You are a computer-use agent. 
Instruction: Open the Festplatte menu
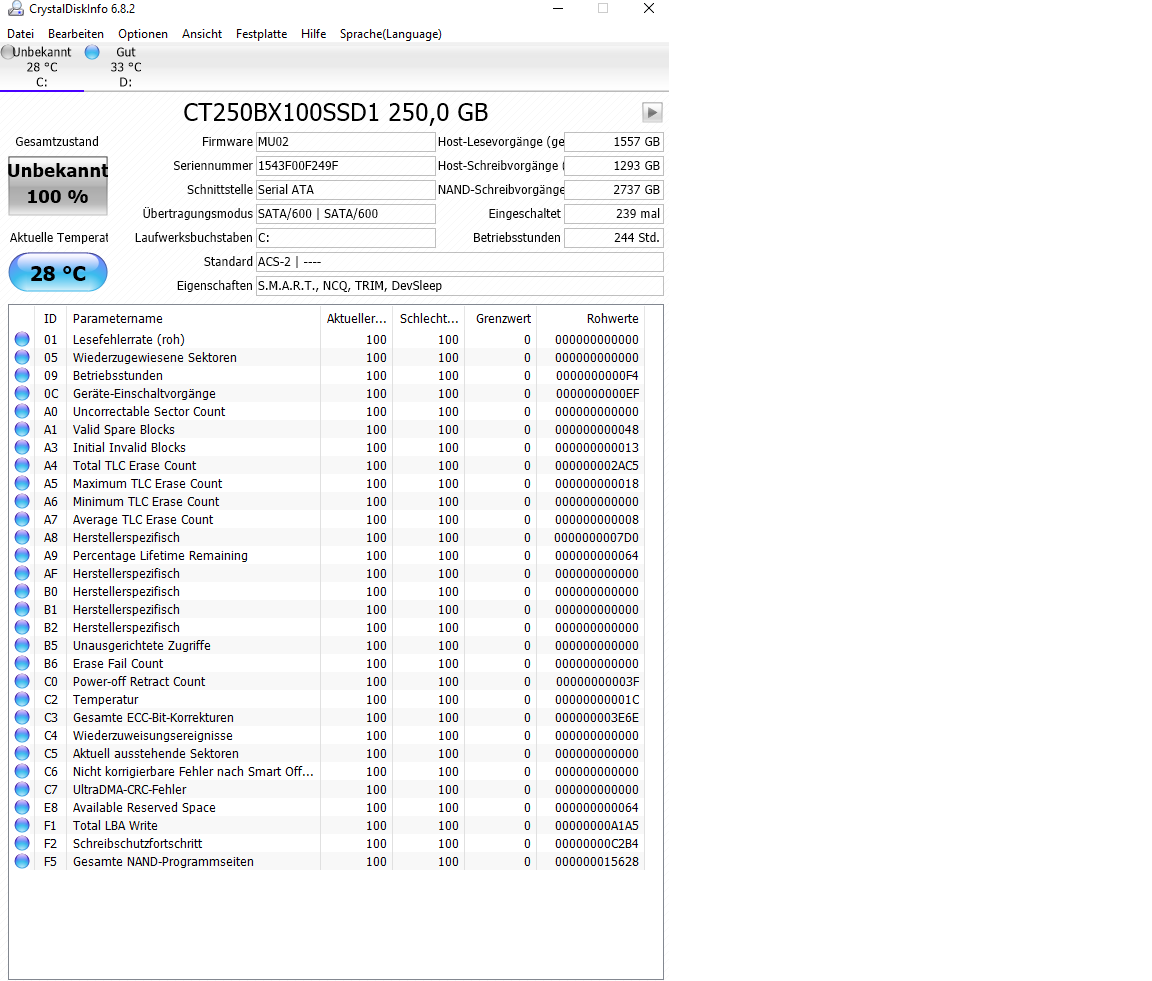(262, 34)
